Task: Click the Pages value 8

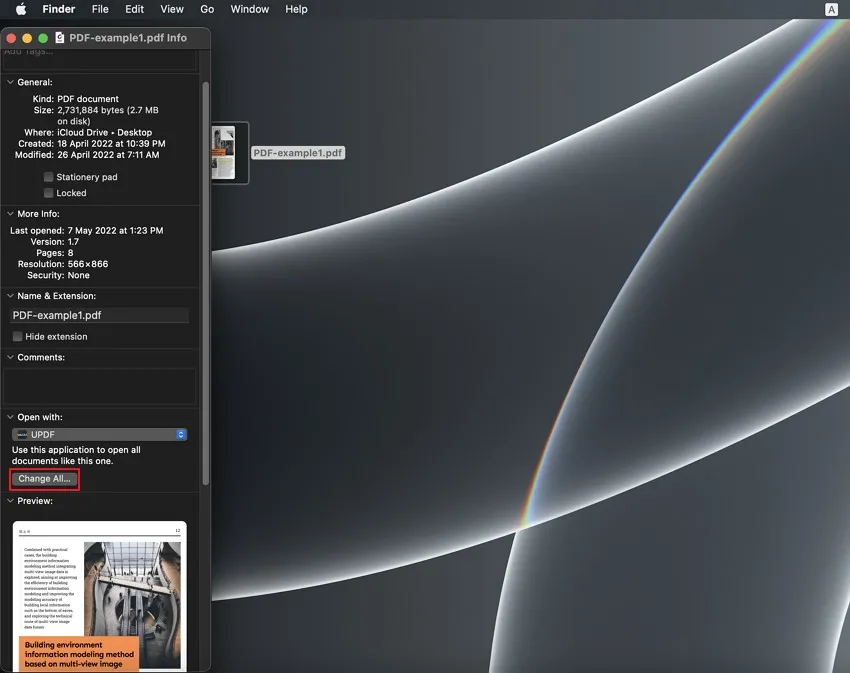Action: pyautogui.click(x=70, y=253)
